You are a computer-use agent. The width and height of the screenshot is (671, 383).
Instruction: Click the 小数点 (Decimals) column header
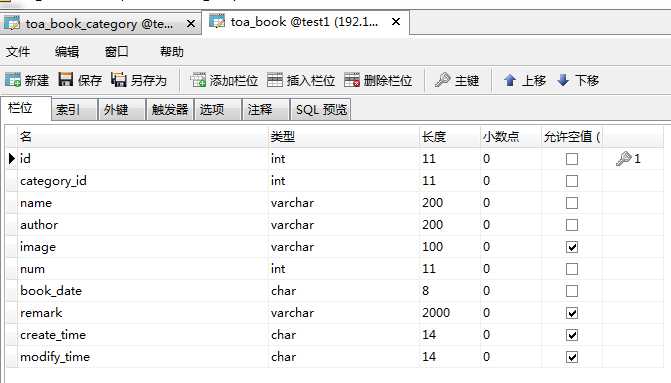click(x=511, y=137)
